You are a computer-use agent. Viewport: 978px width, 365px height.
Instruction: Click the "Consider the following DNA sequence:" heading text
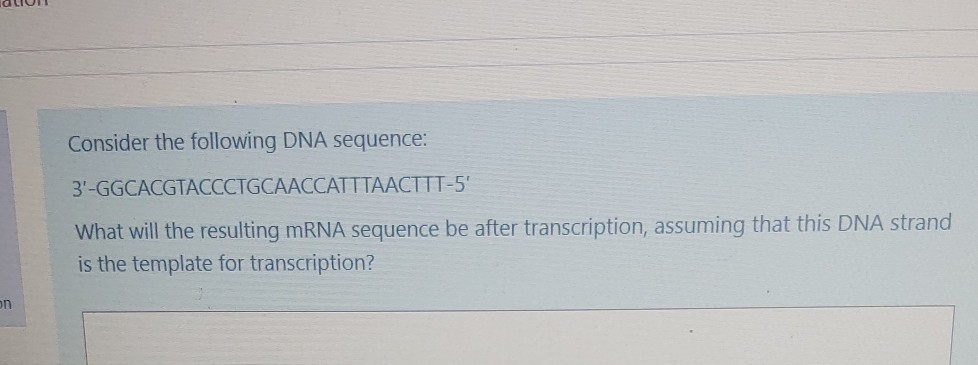[247, 144]
